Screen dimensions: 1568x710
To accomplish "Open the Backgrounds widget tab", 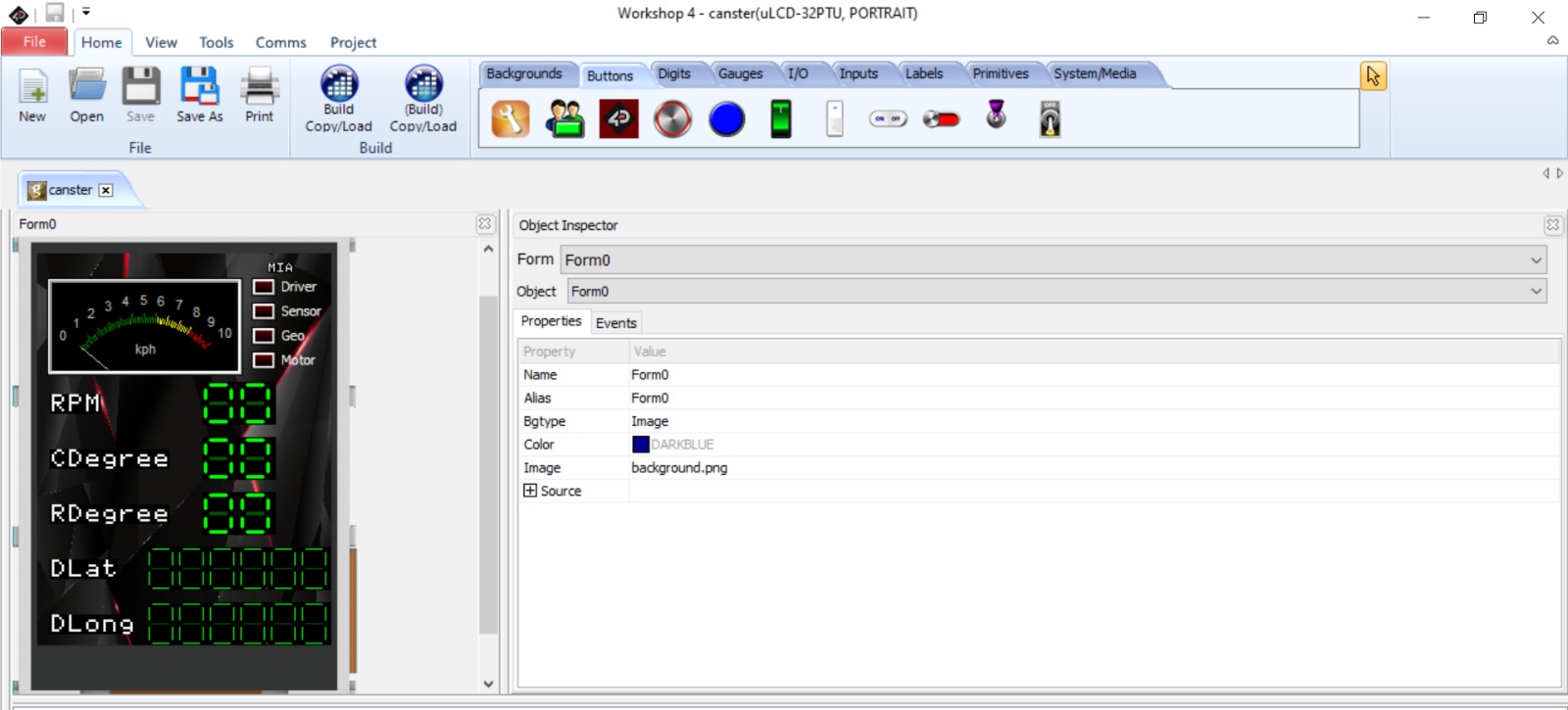I will (x=524, y=73).
